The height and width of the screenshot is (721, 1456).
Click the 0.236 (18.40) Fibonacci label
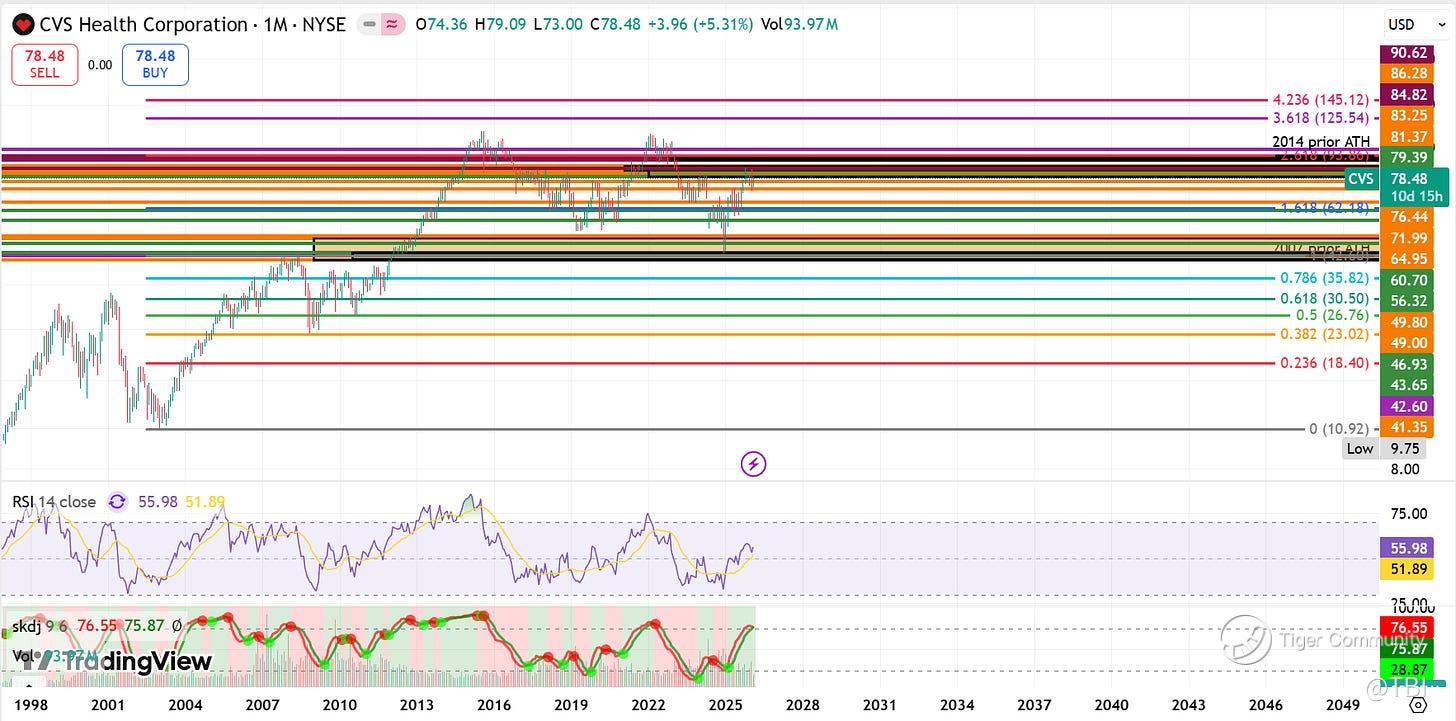pos(1324,363)
